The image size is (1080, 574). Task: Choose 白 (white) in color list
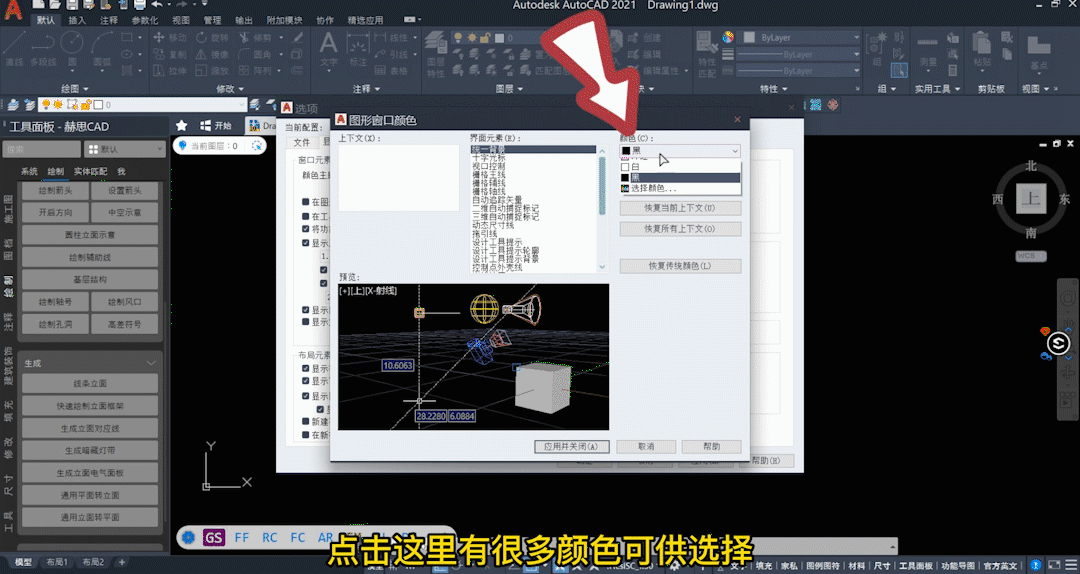point(680,167)
